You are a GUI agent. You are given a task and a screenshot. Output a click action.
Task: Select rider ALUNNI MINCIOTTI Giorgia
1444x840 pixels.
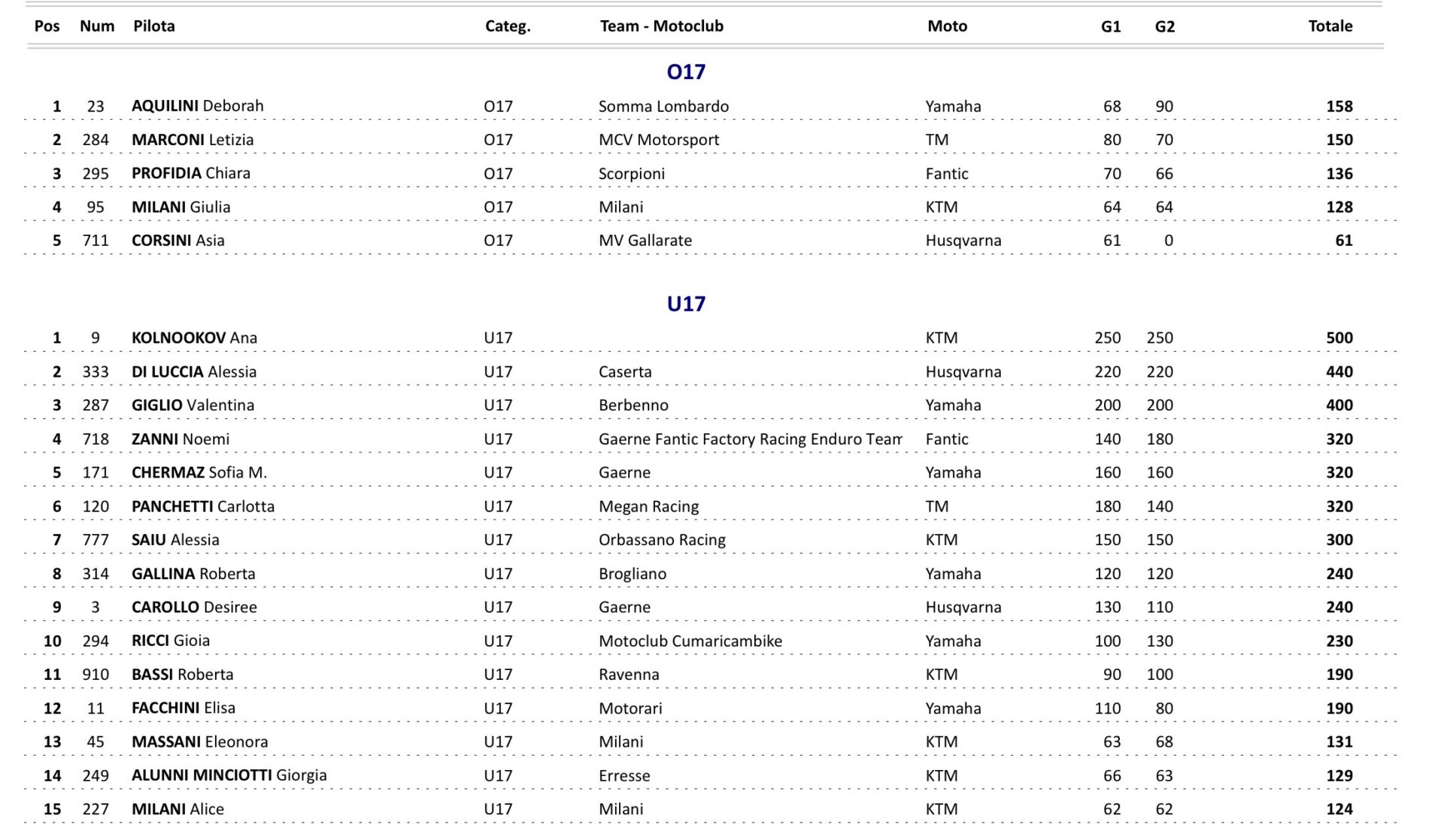point(229,775)
